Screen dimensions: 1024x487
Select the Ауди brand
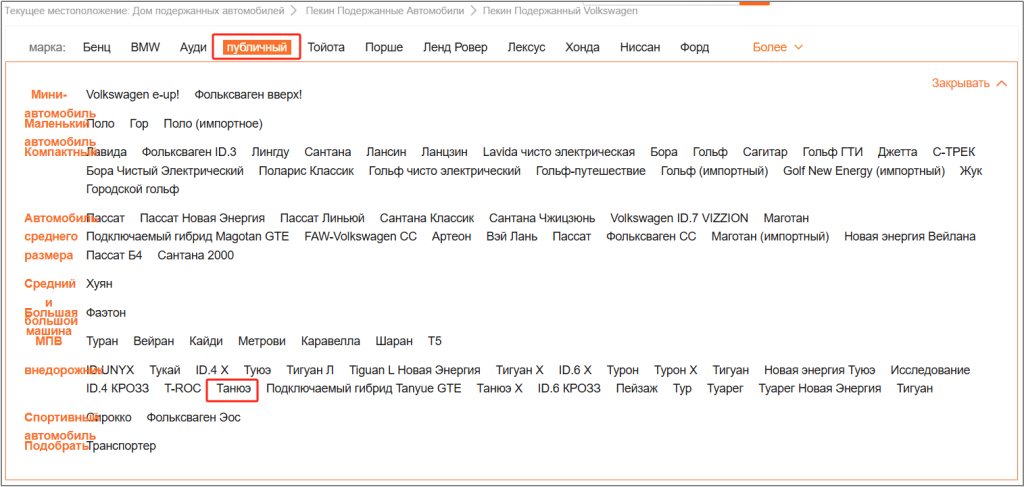tap(193, 47)
